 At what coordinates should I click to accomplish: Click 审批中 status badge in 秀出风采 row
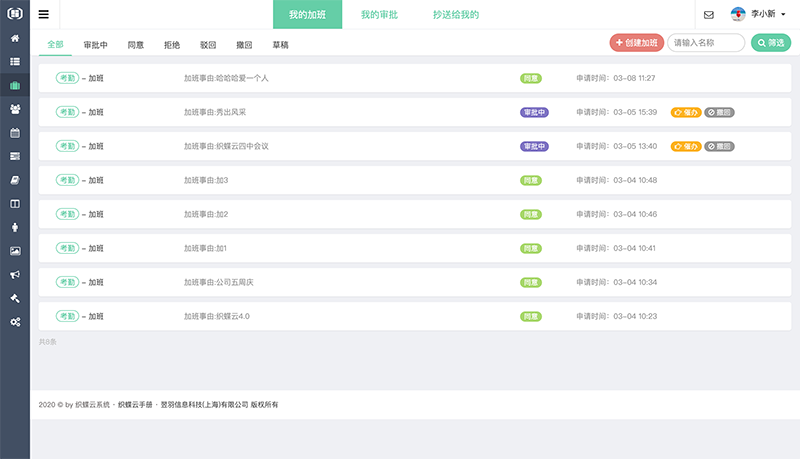[x=534, y=112]
